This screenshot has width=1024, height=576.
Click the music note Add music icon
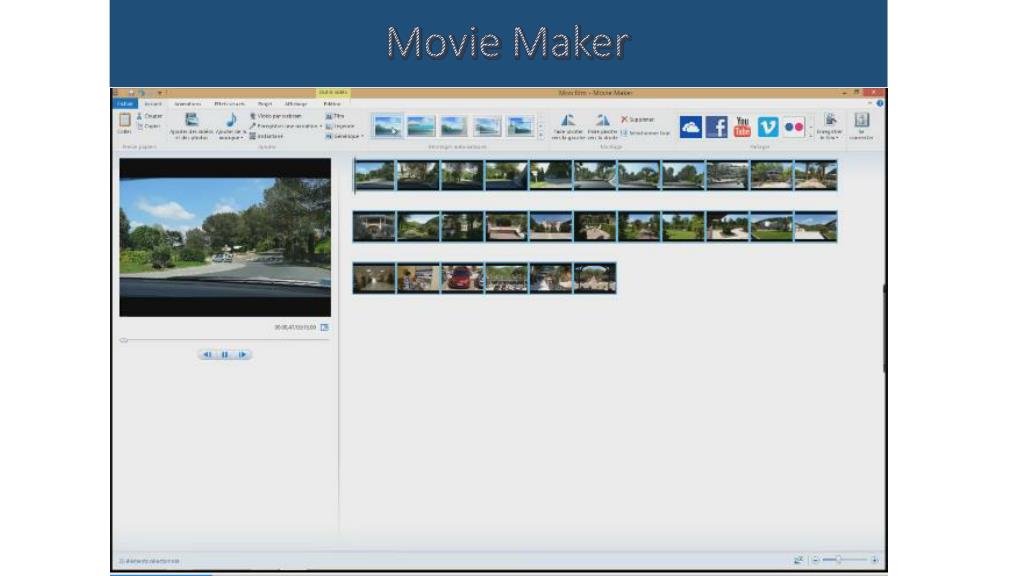pyautogui.click(x=231, y=120)
